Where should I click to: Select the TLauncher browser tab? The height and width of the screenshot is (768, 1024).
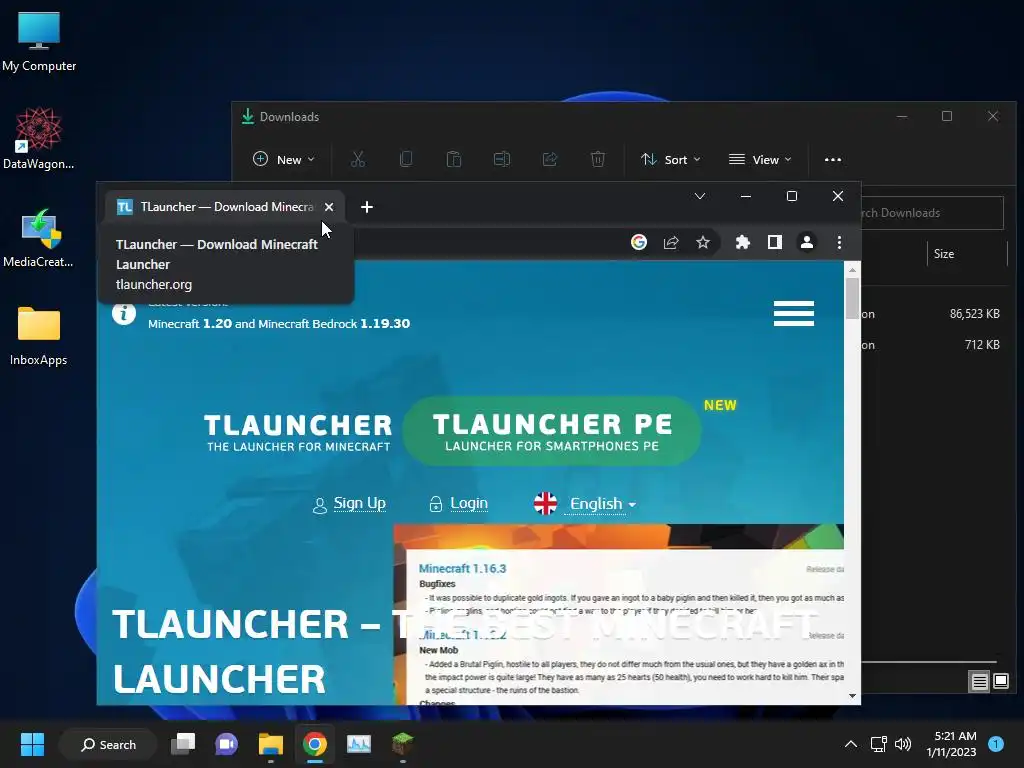coord(225,207)
